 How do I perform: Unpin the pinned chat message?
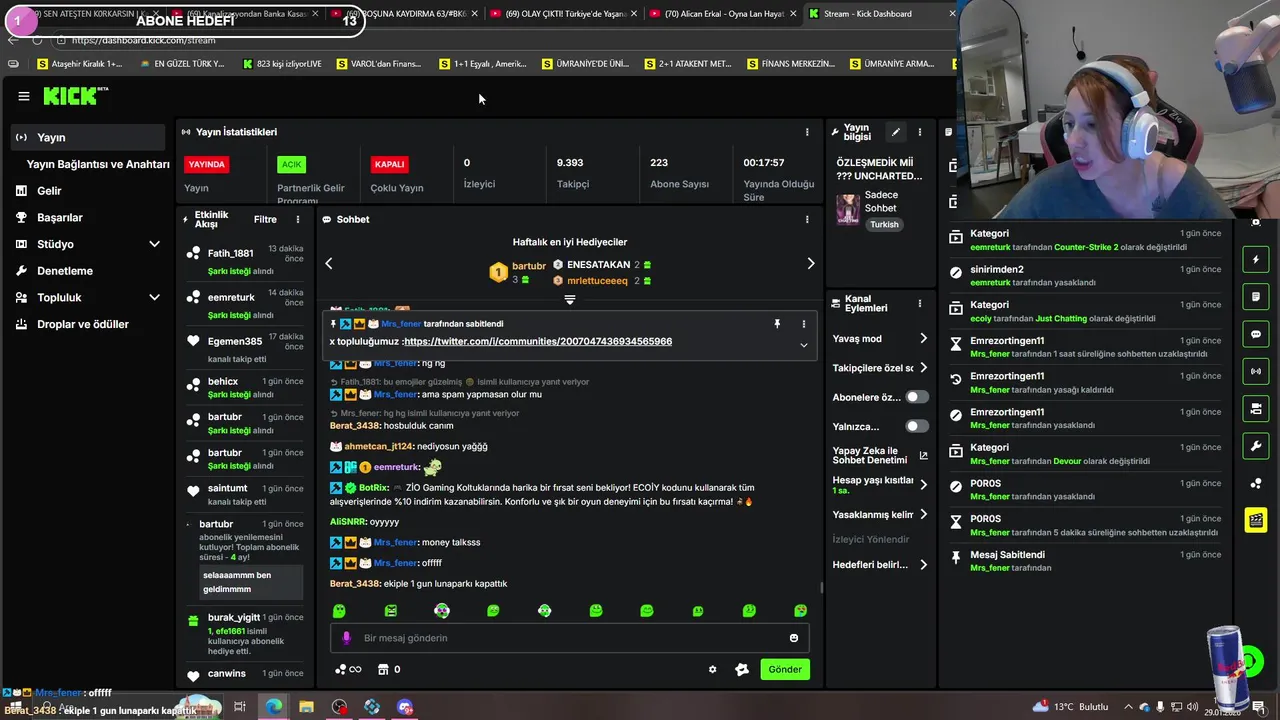[777, 324]
